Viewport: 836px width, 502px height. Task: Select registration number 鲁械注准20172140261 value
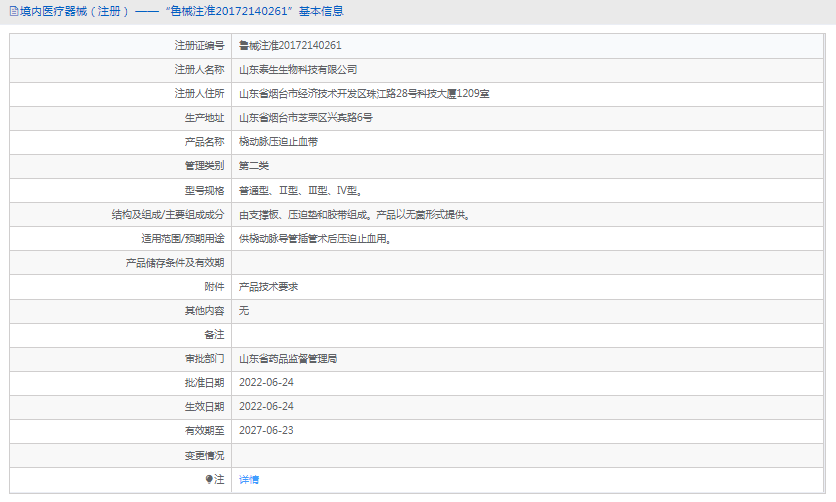click(290, 45)
